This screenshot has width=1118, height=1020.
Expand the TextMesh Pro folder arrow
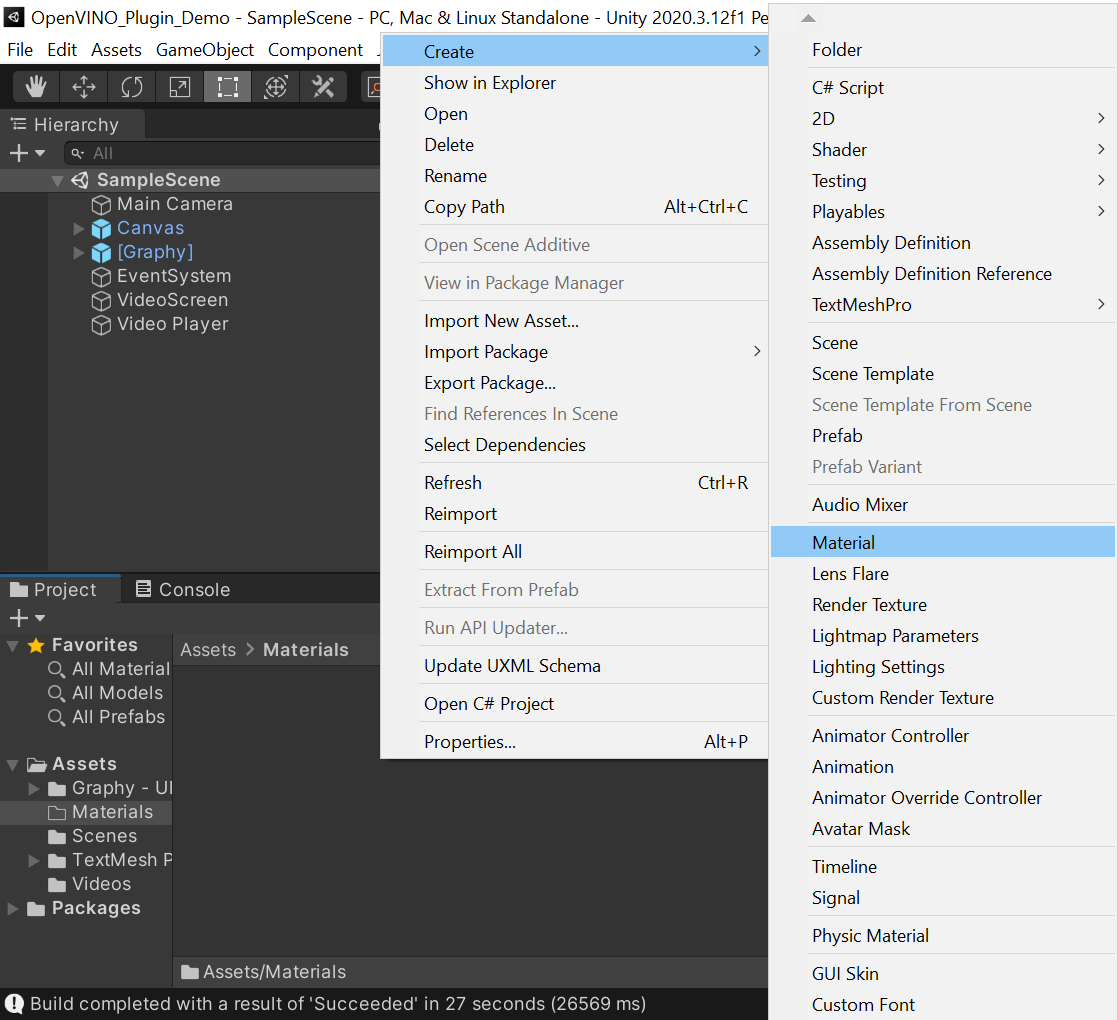coord(34,860)
